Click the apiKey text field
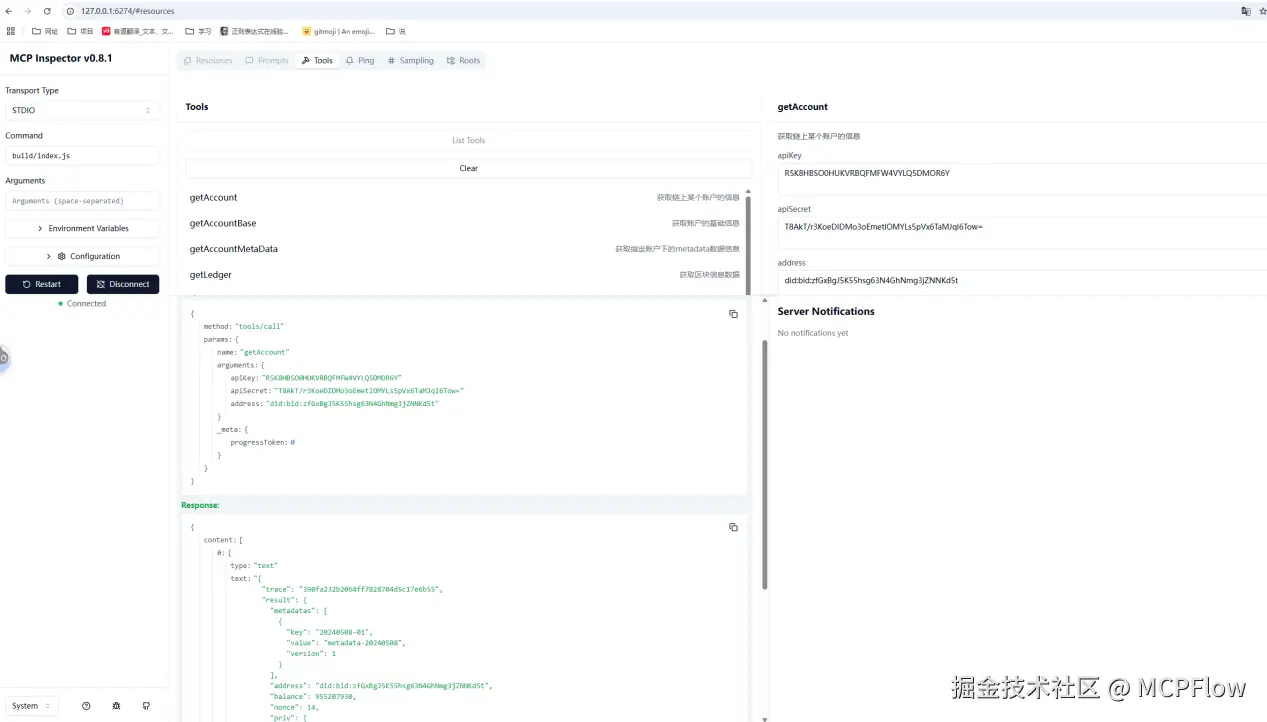 pos(1022,178)
